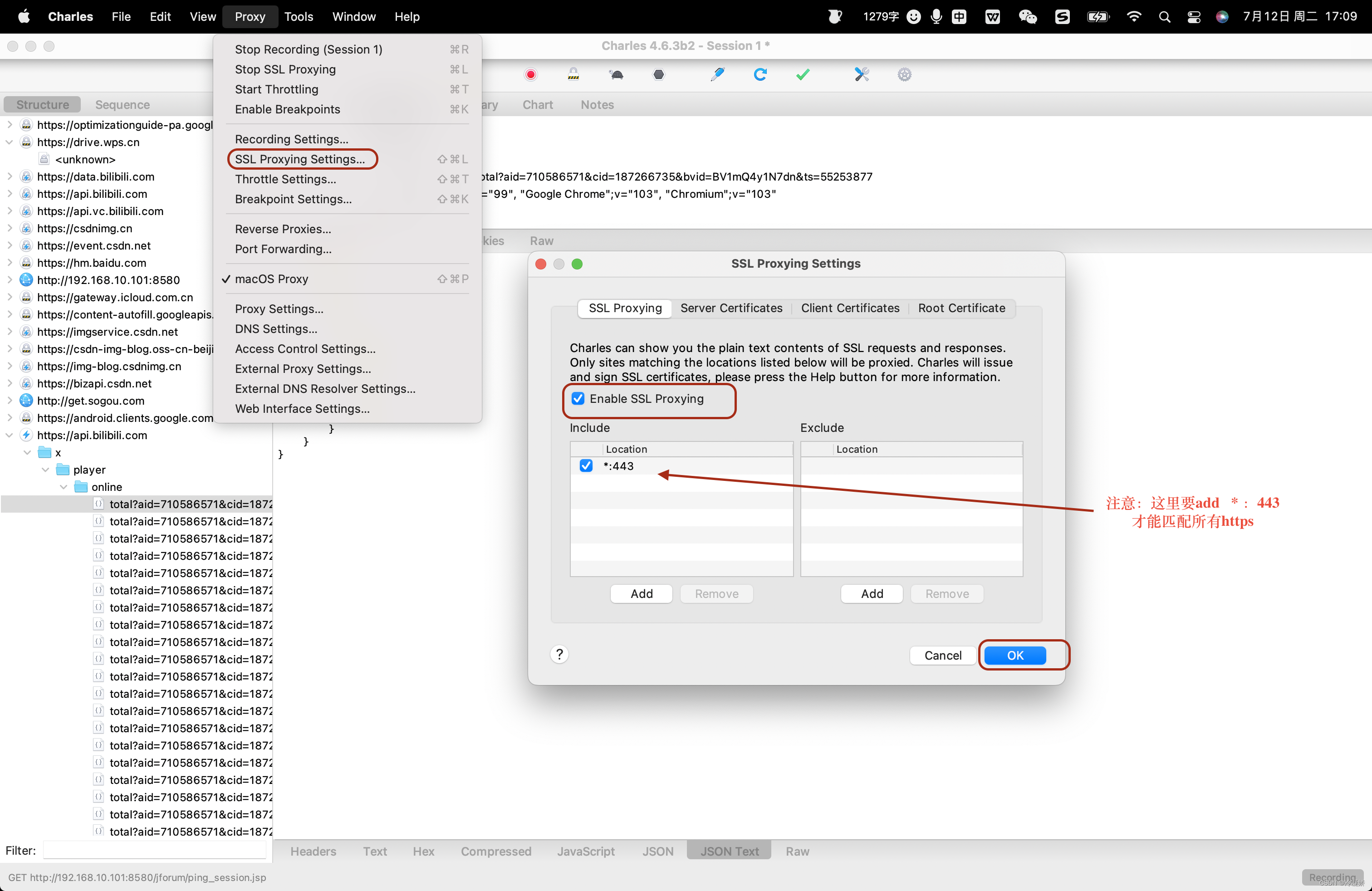
Task: Click the blue Repeat arrow icon
Action: [760, 74]
